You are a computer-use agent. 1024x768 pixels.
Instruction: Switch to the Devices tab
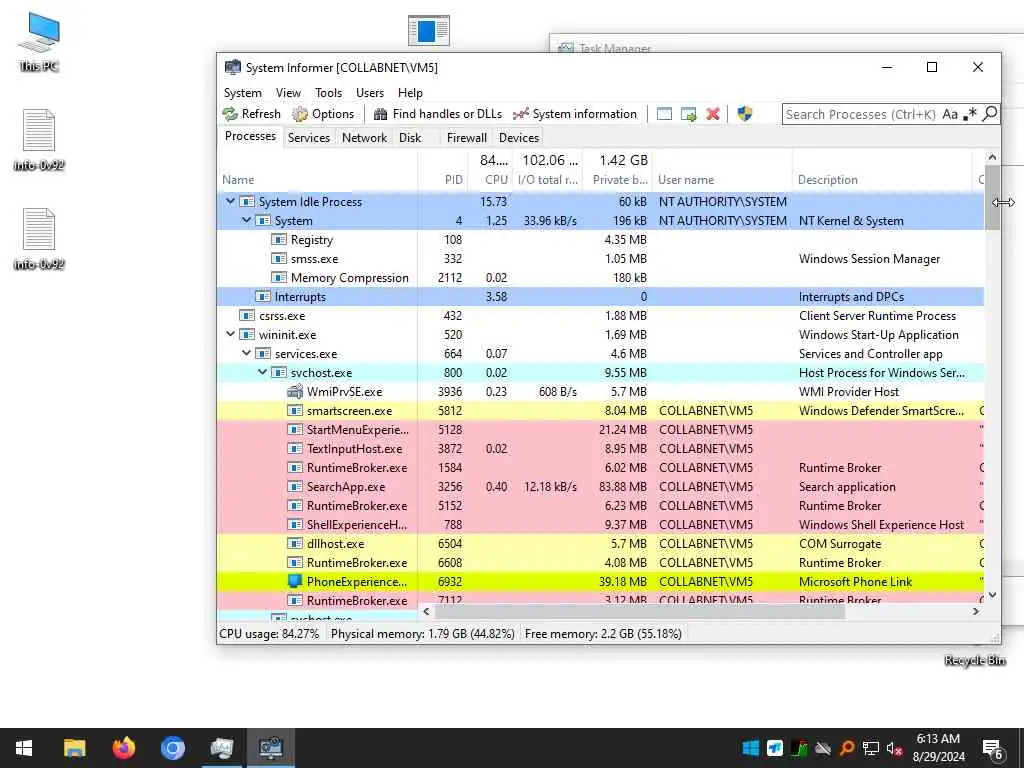[519, 138]
